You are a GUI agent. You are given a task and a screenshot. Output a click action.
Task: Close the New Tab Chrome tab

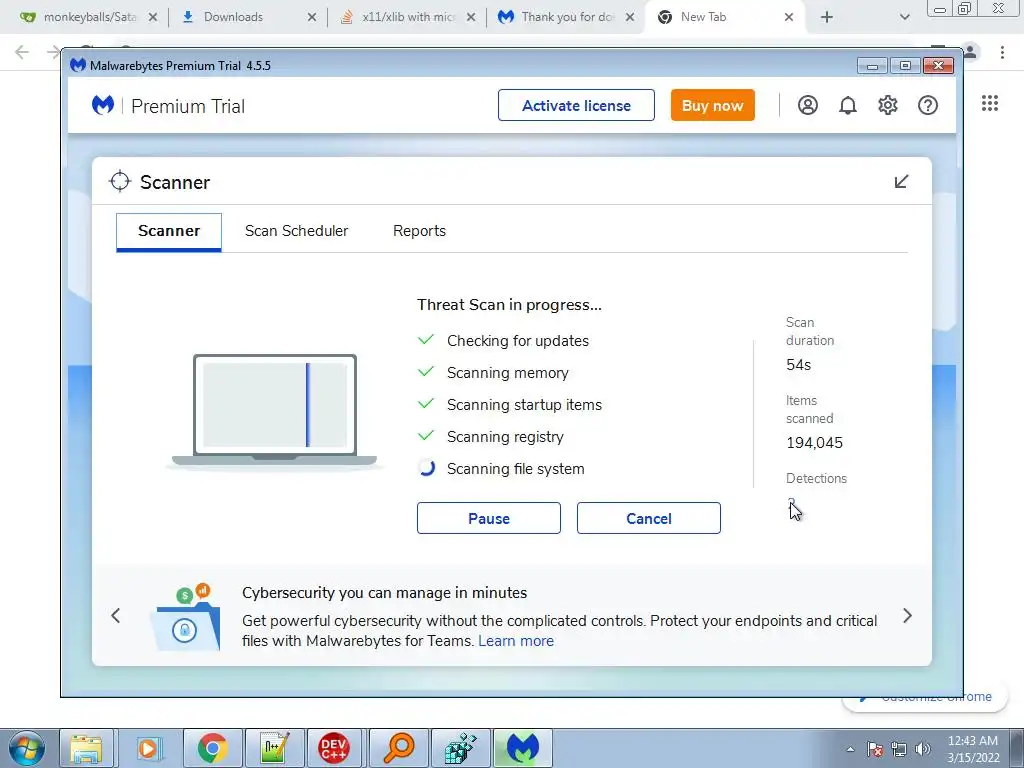click(789, 18)
